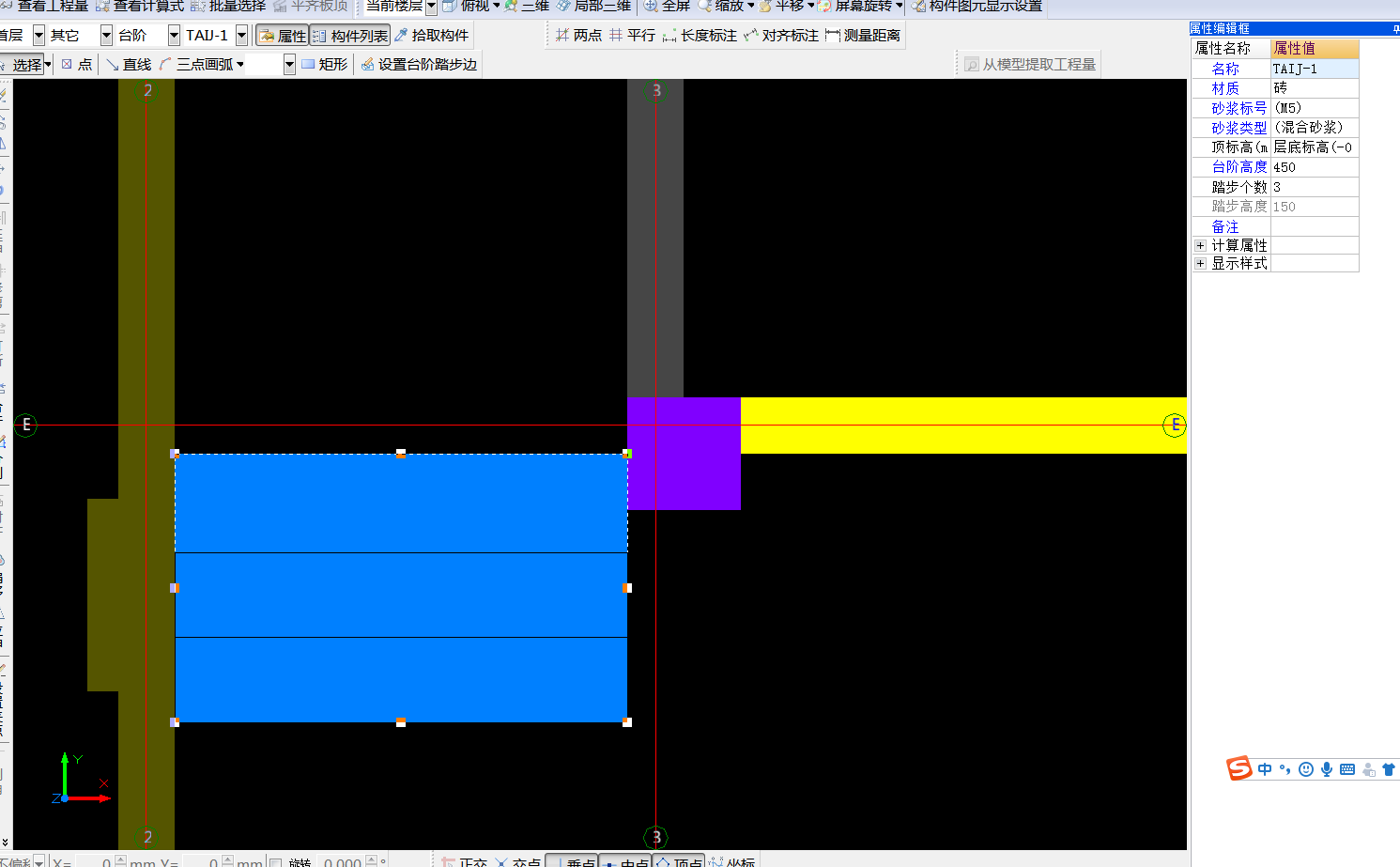Toggle 交点 intersection snap
The height and width of the screenshot is (867, 1400).
(518, 862)
